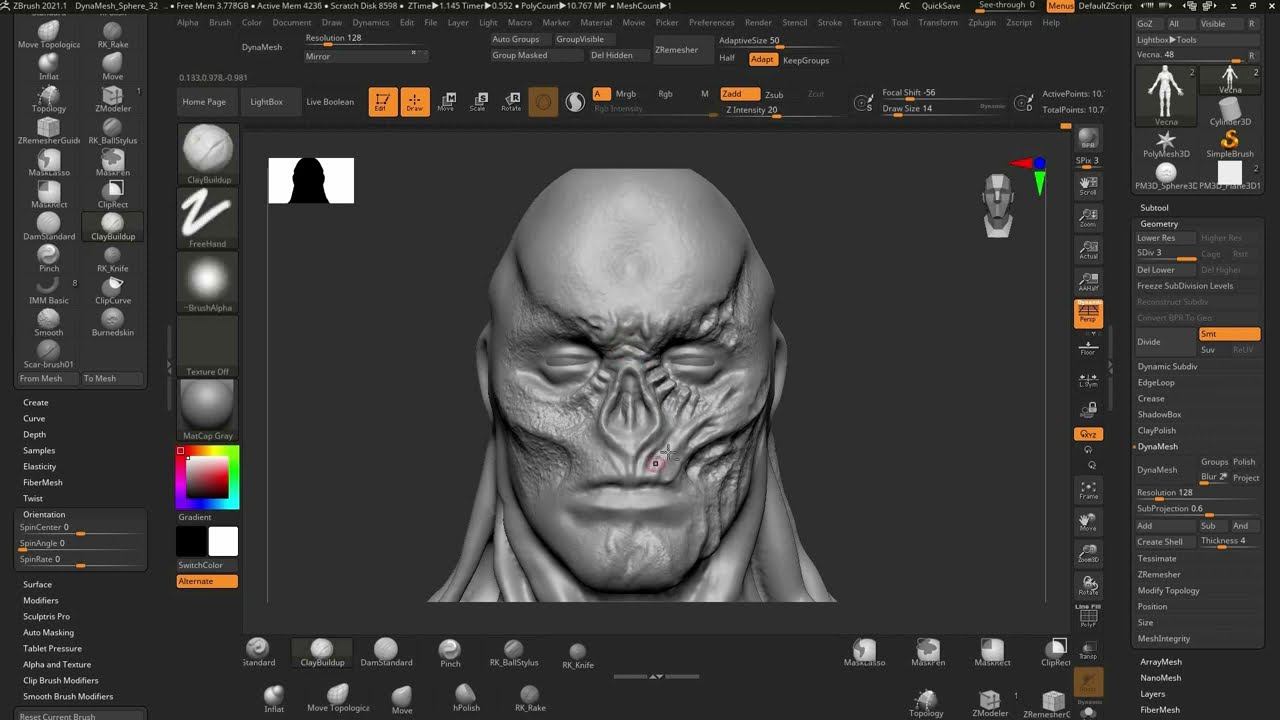1280x720 pixels.
Task: Choose the PolyMesh3D star tool
Action: pos(1166,145)
